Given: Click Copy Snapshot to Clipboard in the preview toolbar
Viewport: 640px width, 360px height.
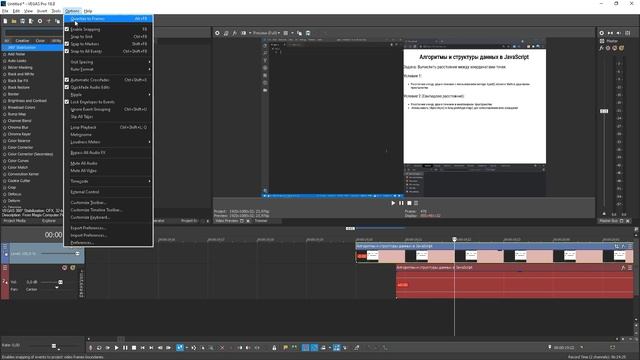Looking at the screenshot, I should [x=299, y=33].
